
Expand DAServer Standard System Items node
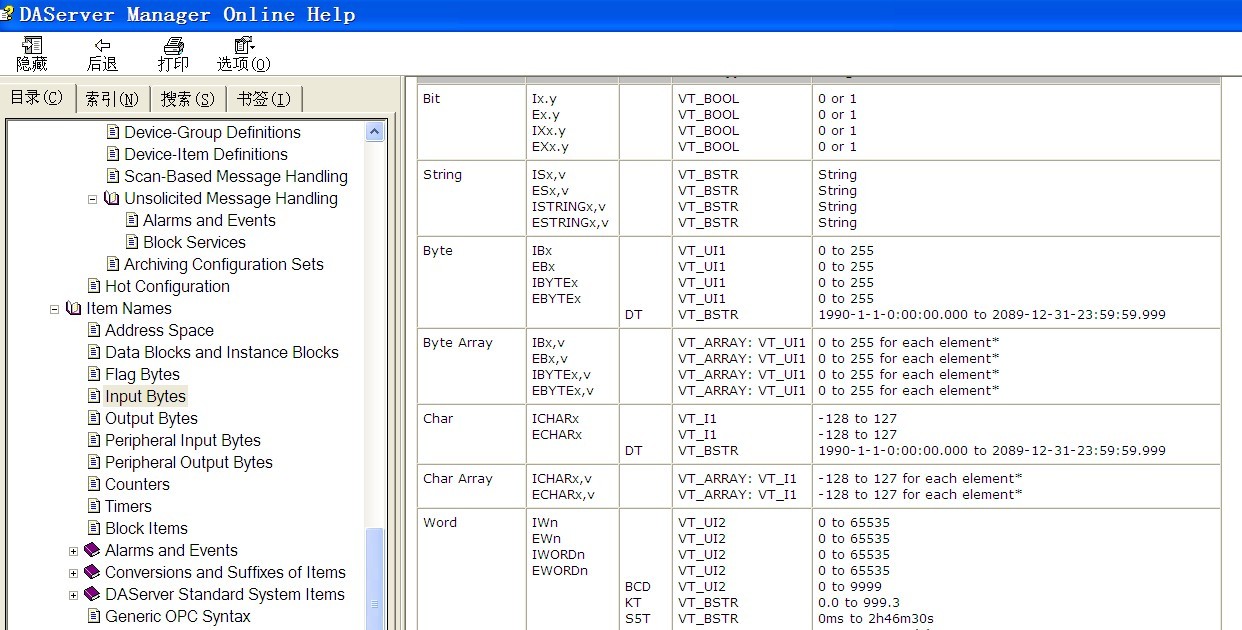pyautogui.click(x=73, y=595)
